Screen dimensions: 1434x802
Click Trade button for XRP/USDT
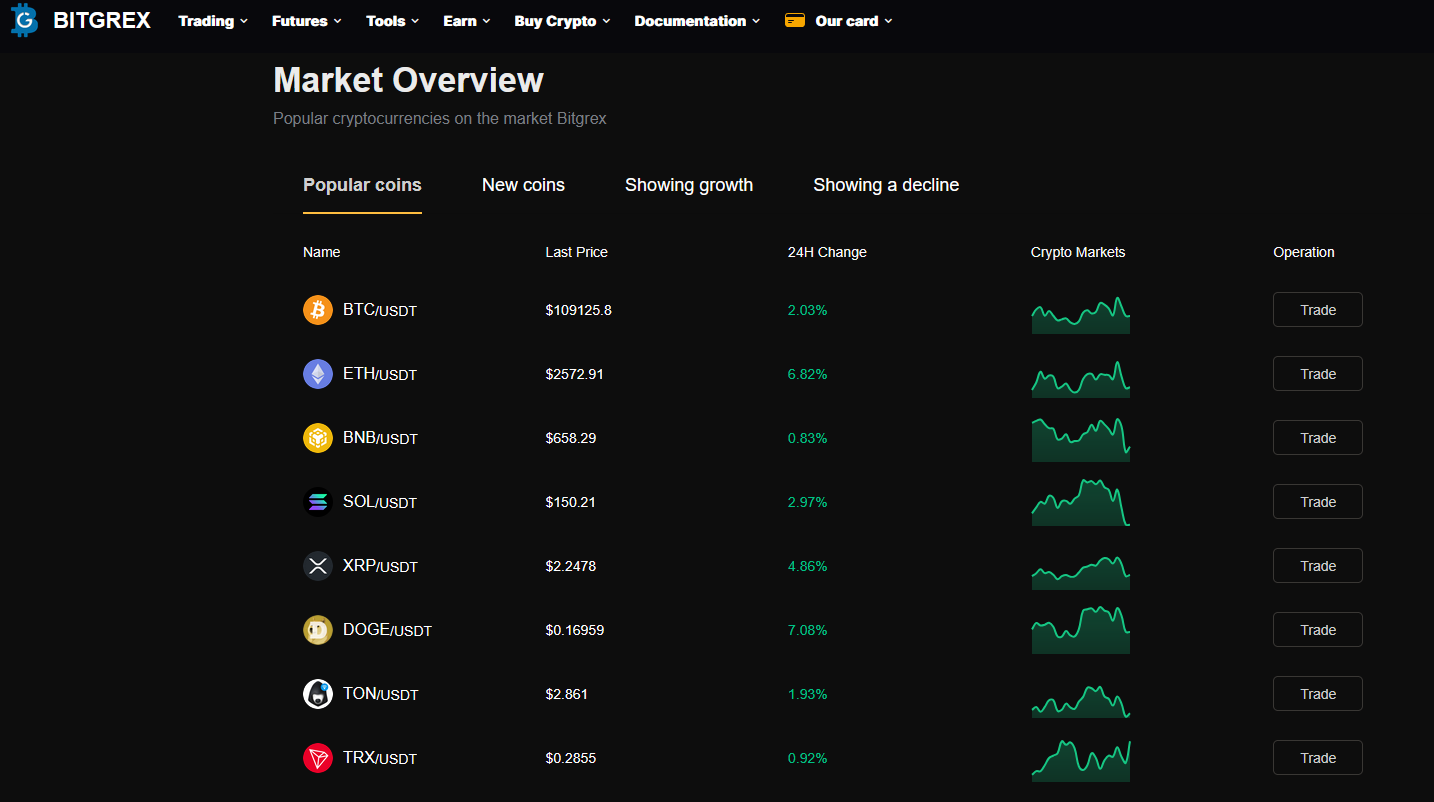pyautogui.click(x=1318, y=566)
